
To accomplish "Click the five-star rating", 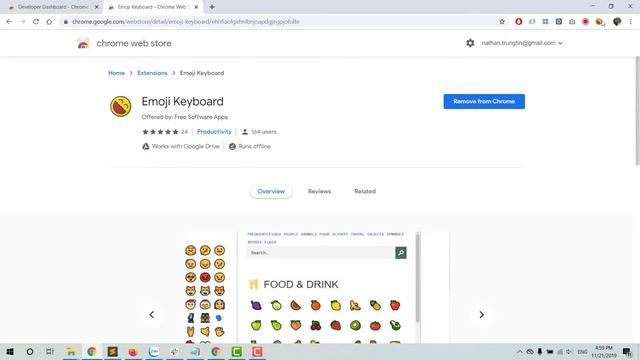I will 160,131.
